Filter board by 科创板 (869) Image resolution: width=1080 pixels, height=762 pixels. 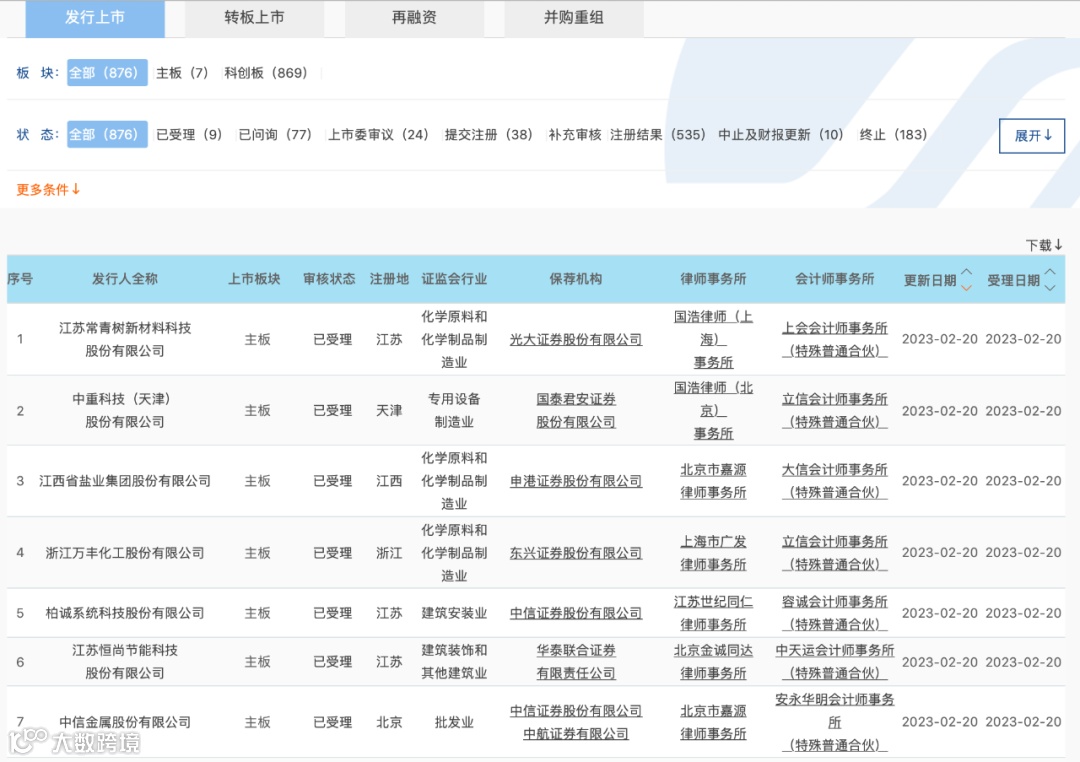coord(265,72)
